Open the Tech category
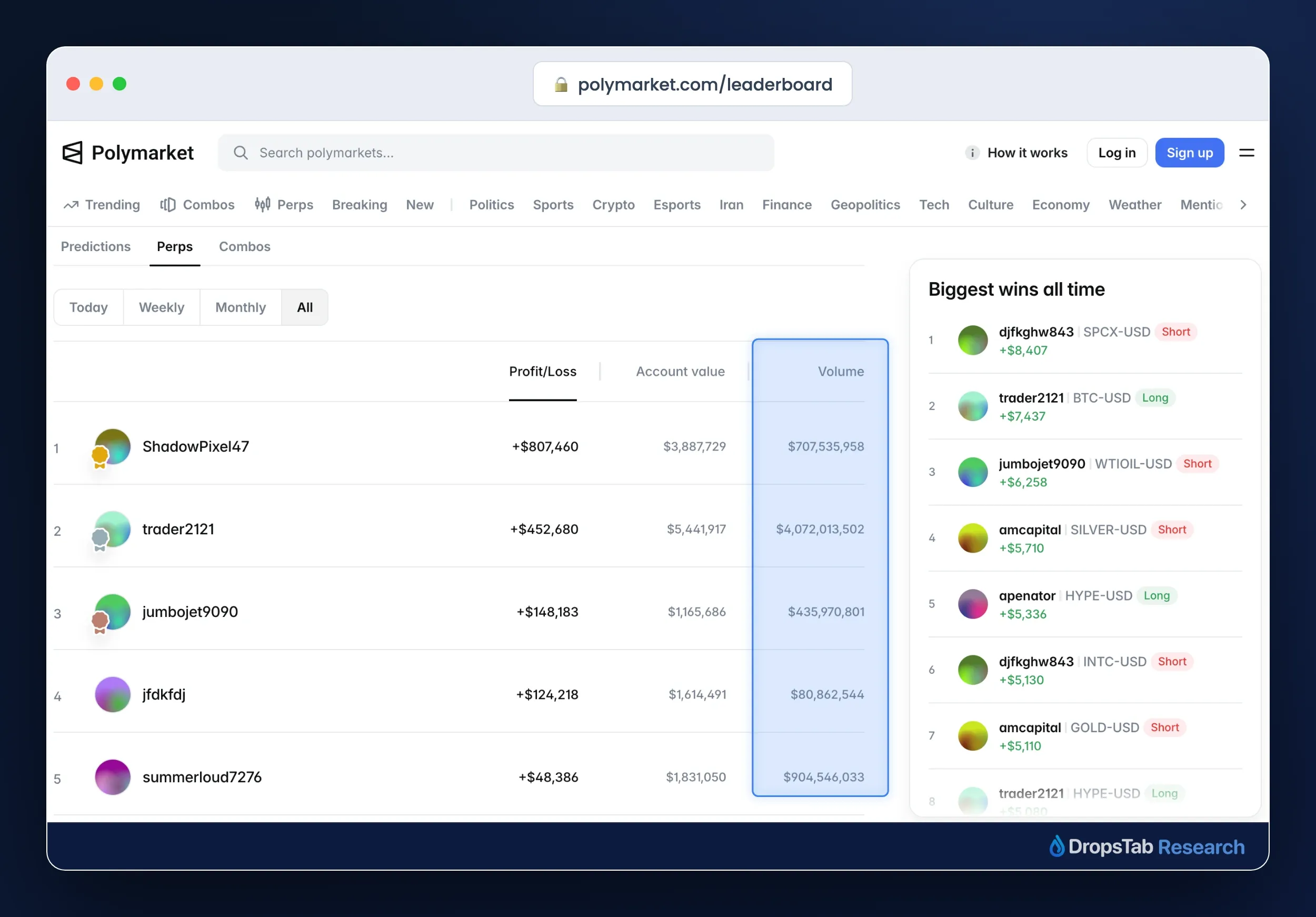Viewport: 1316px width, 917px height. (934, 205)
